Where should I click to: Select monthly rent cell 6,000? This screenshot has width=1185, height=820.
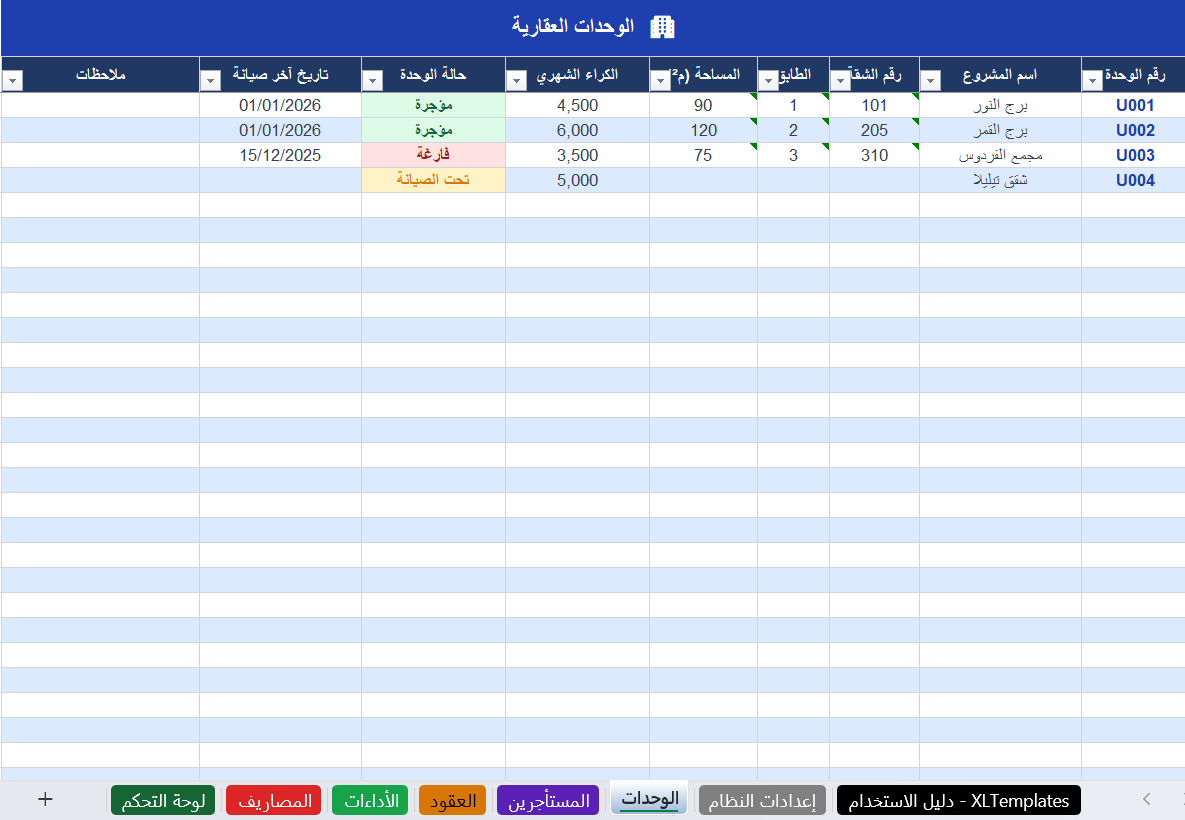(x=577, y=130)
